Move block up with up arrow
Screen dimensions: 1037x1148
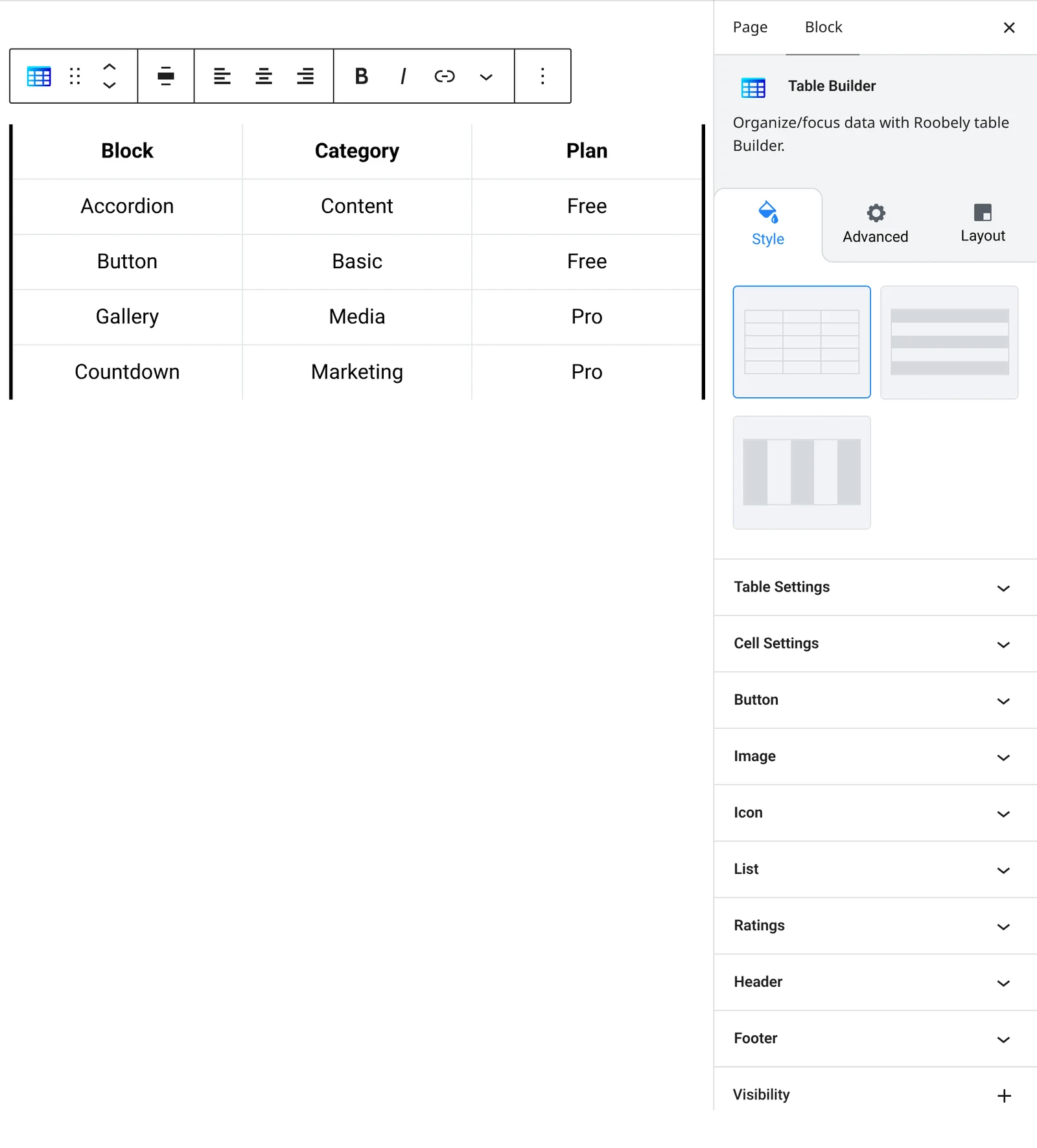tap(110, 67)
